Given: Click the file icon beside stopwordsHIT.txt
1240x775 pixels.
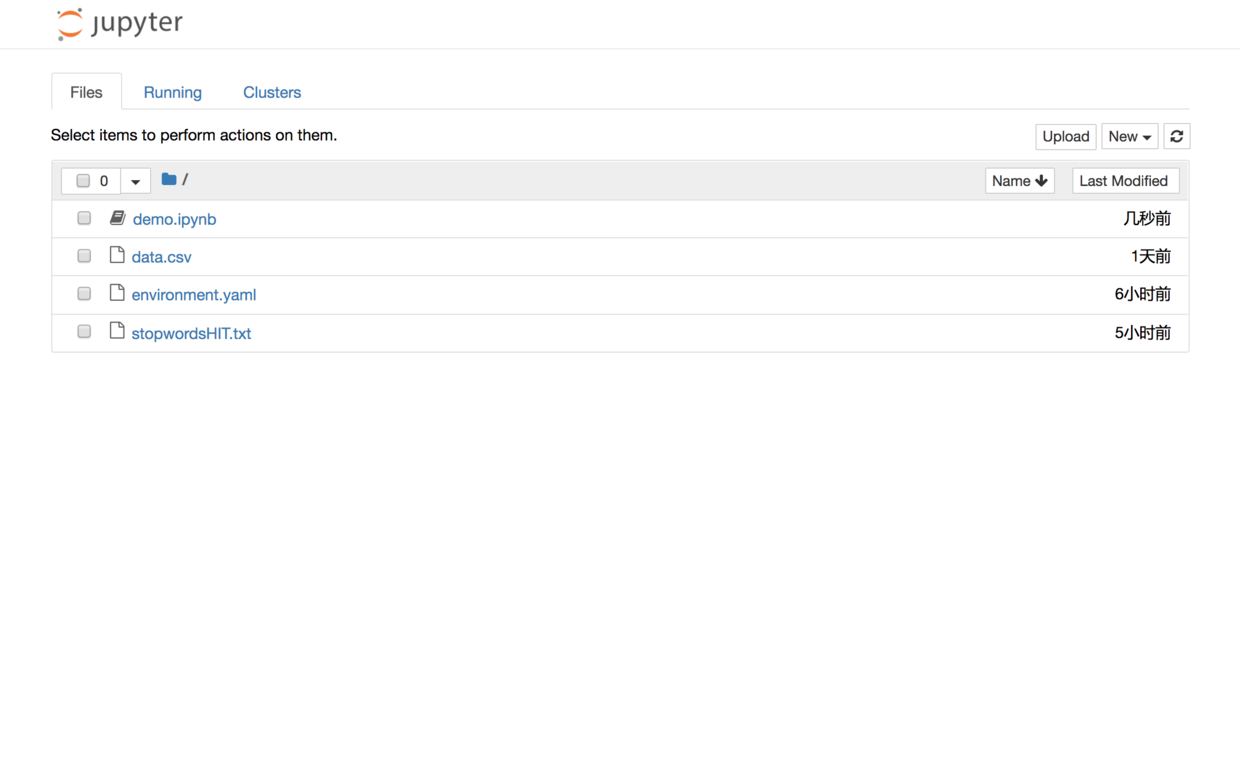Looking at the screenshot, I should pyautogui.click(x=117, y=332).
